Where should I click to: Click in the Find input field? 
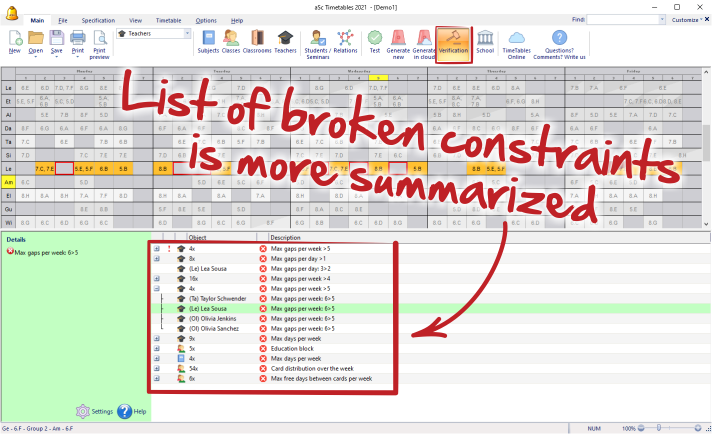pyautogui.click(x=623, y=20)
